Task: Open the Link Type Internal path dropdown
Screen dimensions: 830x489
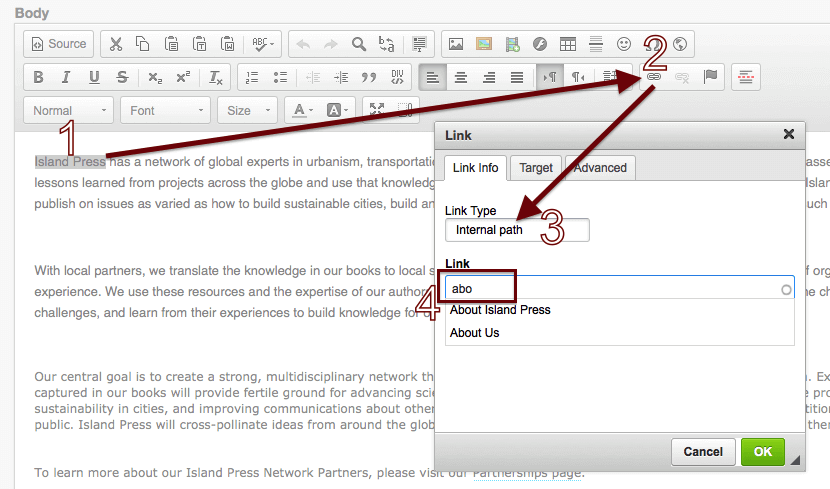Action: [x=517, y=230]
